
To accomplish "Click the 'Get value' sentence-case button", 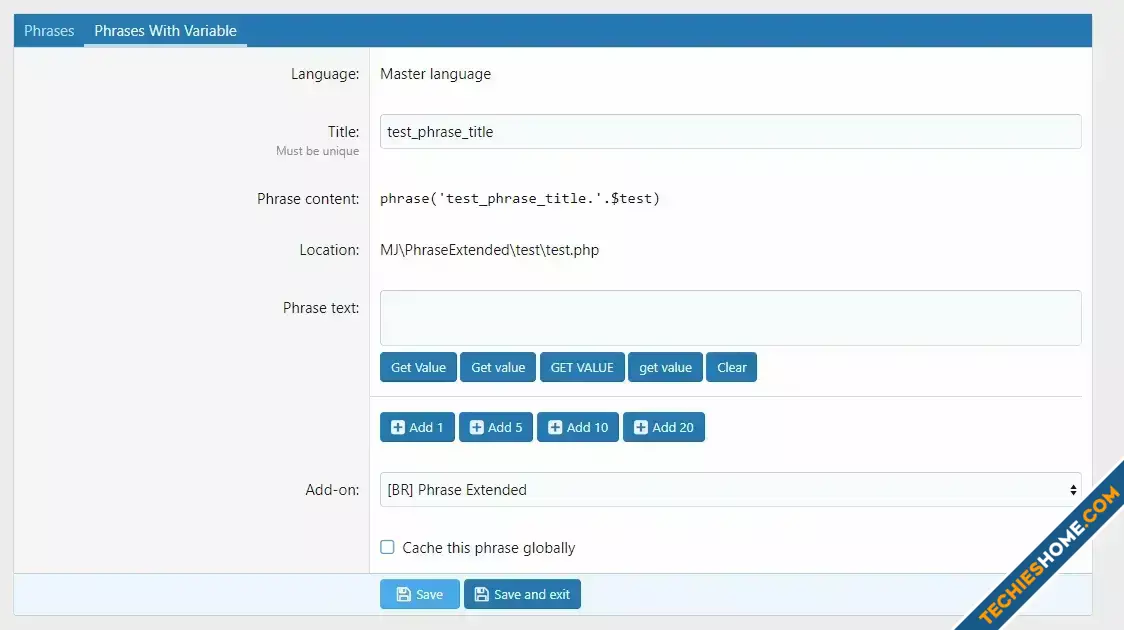I will click(498, 367).
